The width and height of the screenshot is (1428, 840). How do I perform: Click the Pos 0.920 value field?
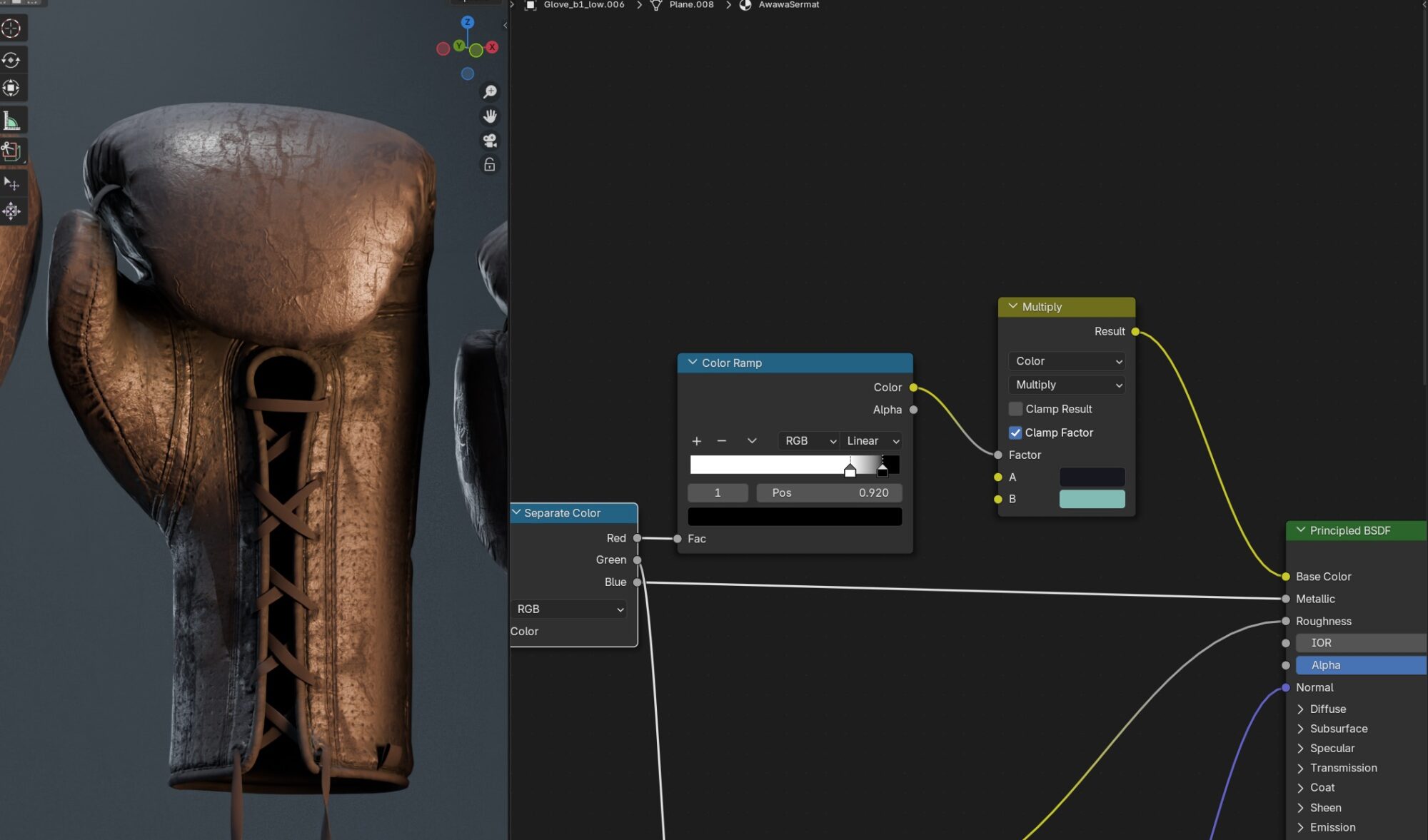(829, 492)
